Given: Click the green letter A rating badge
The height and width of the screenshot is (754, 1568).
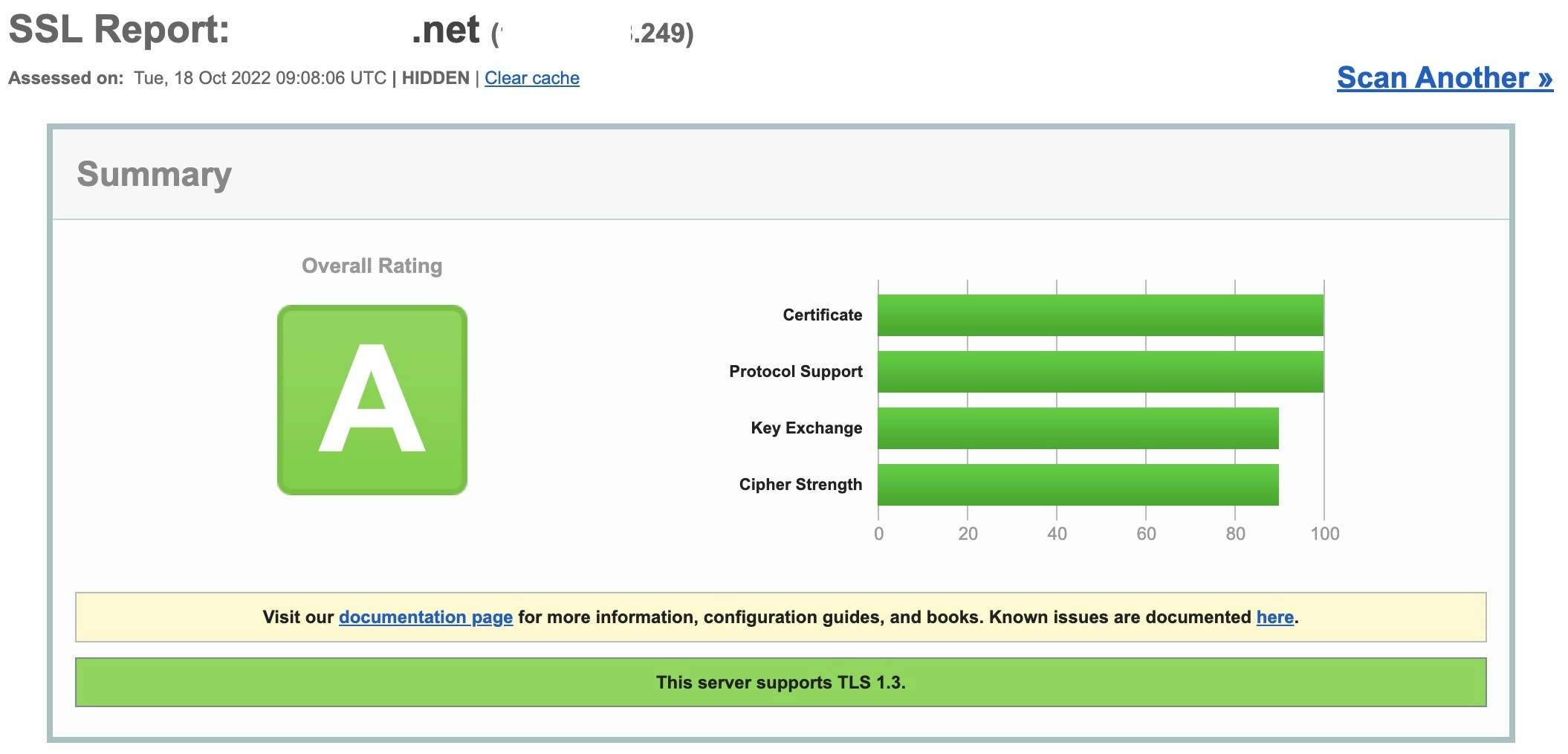Looking at the screenshot, I should [372, 399].
